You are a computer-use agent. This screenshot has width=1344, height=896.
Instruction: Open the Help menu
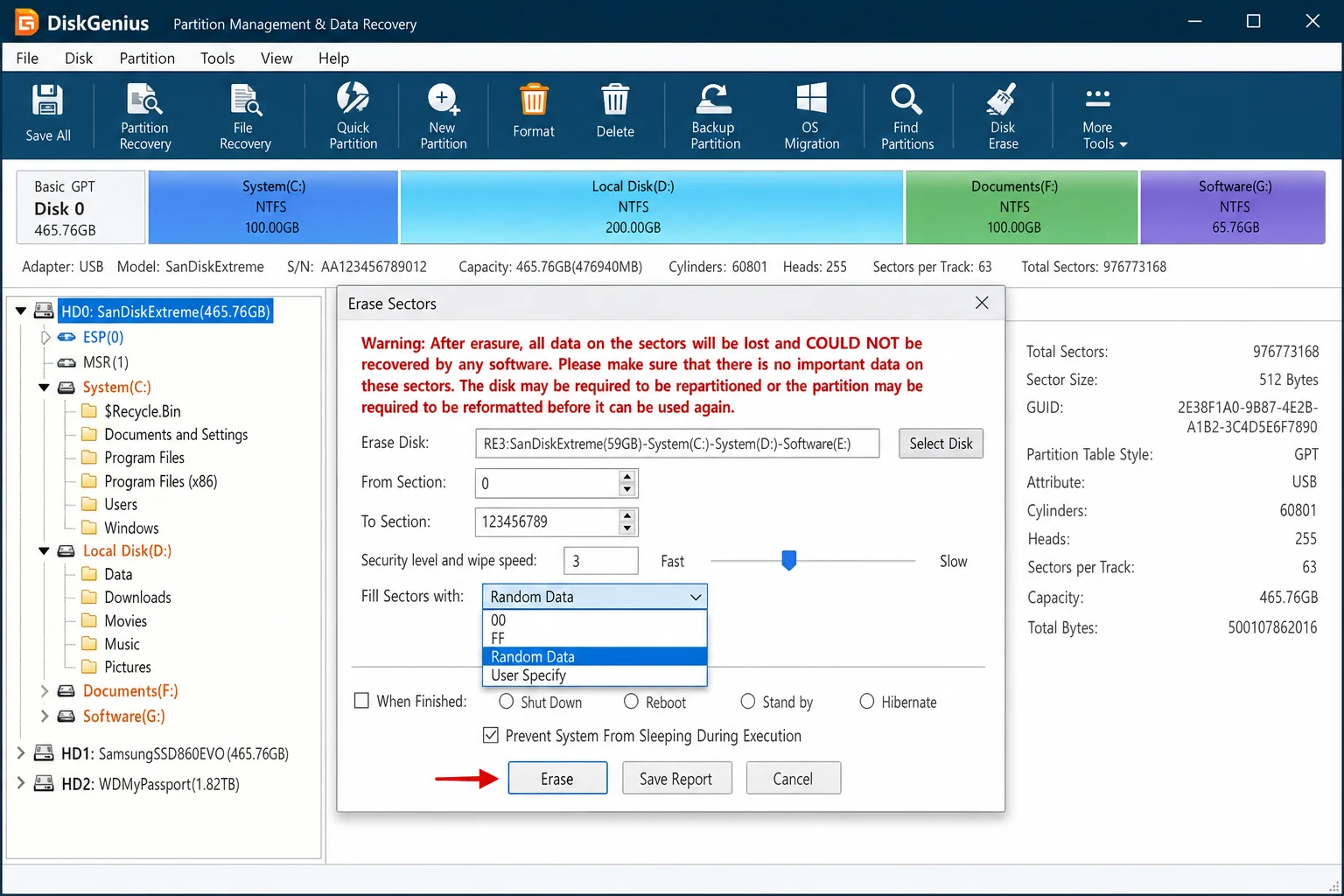[x=333, y=58]
